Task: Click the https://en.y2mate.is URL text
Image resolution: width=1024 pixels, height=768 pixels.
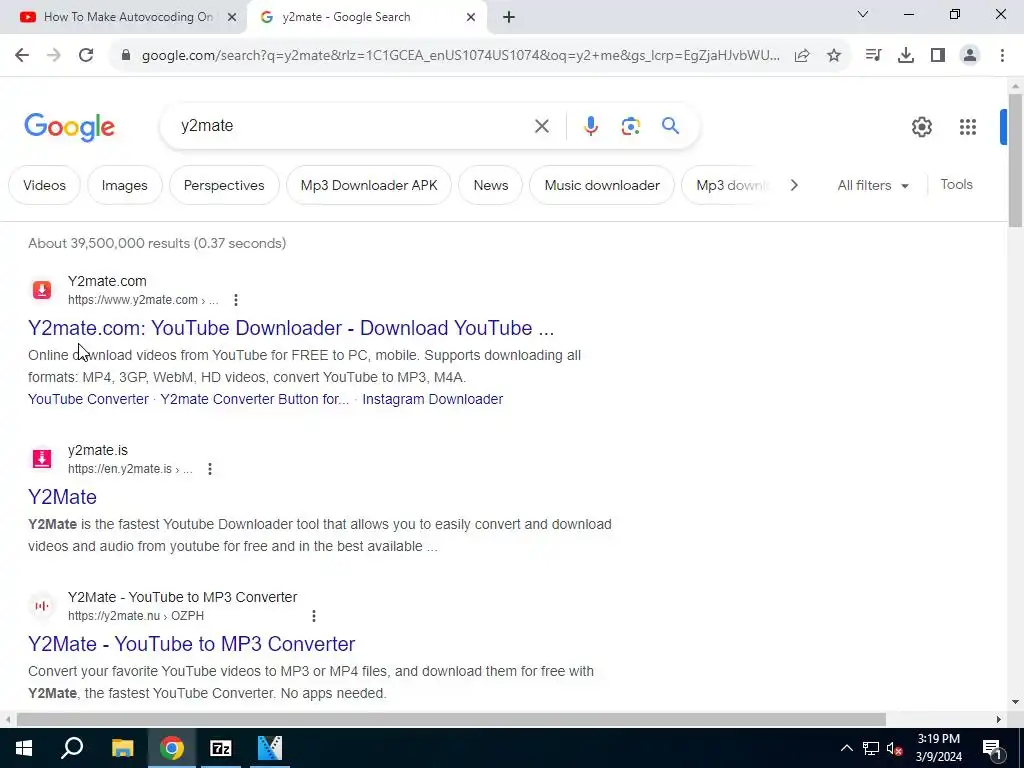Action: click(120, 469)
